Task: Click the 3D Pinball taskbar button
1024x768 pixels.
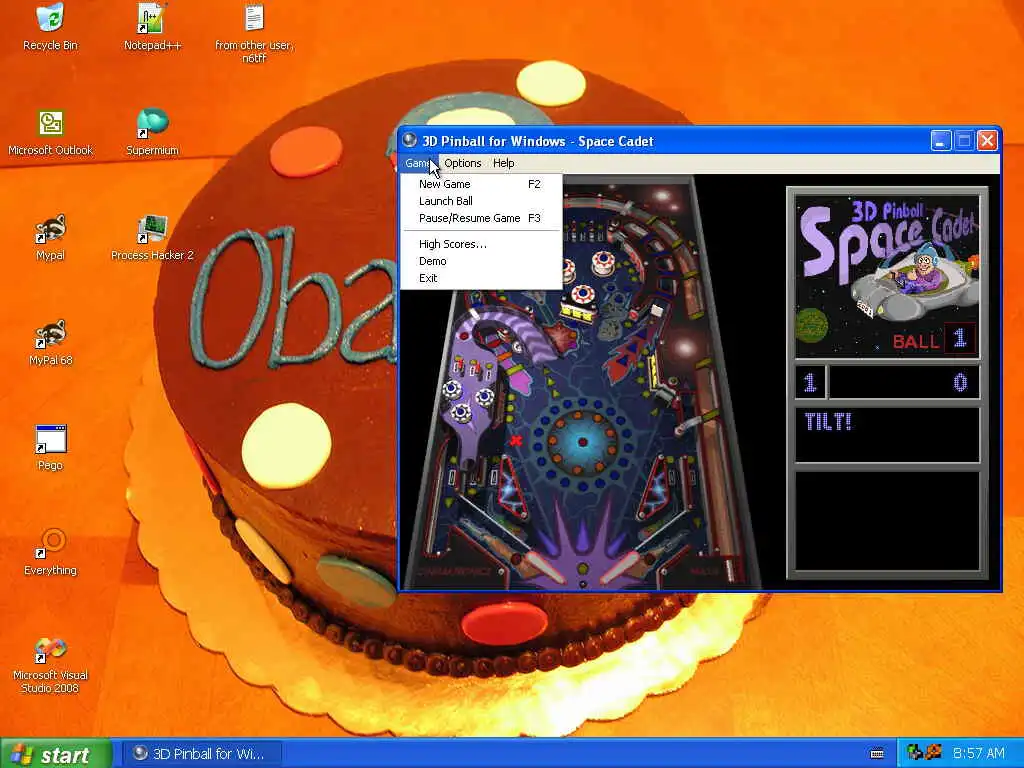Action: 202,754
